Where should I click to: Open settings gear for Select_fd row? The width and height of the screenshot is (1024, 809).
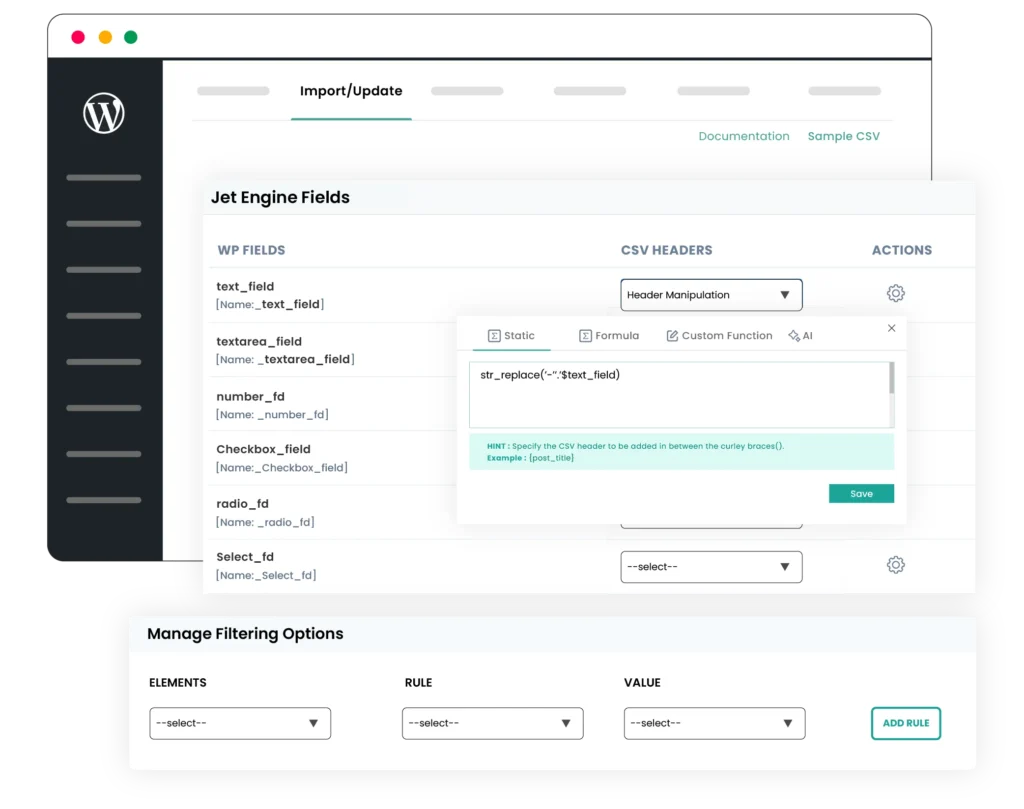(x=895, y=564)
